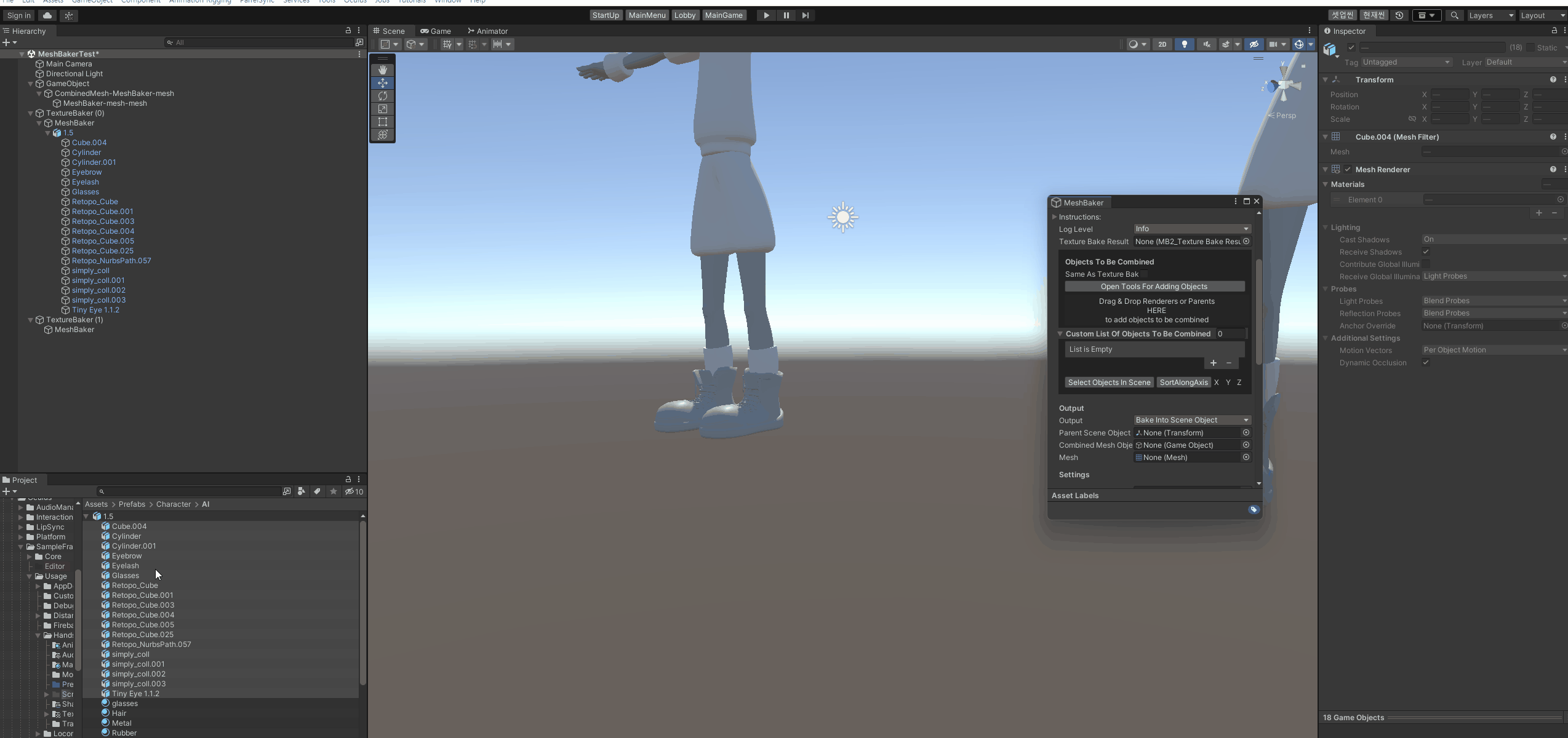Click the Play button
Image resolution: width=1568 pixels, height=738 pixels.
[766, 15]
